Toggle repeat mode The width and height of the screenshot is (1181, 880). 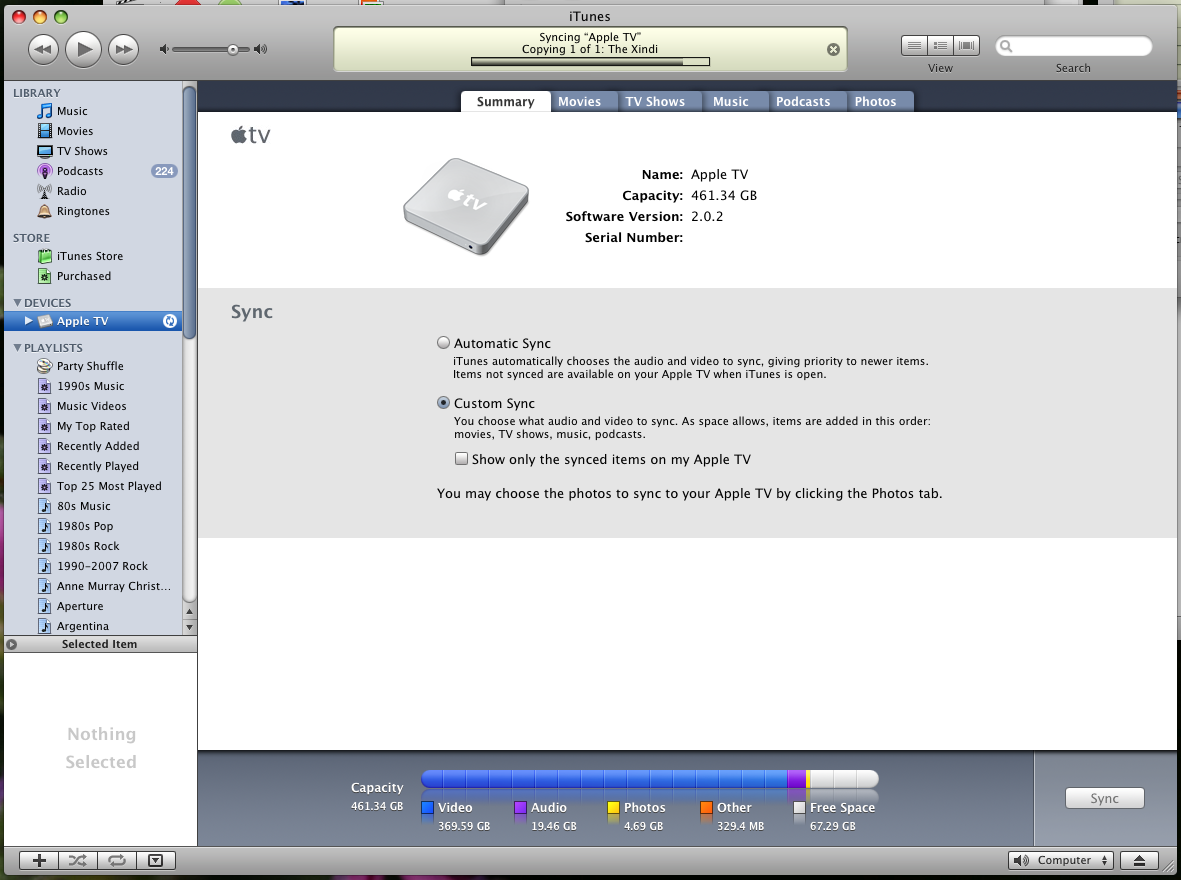(117, 860)
